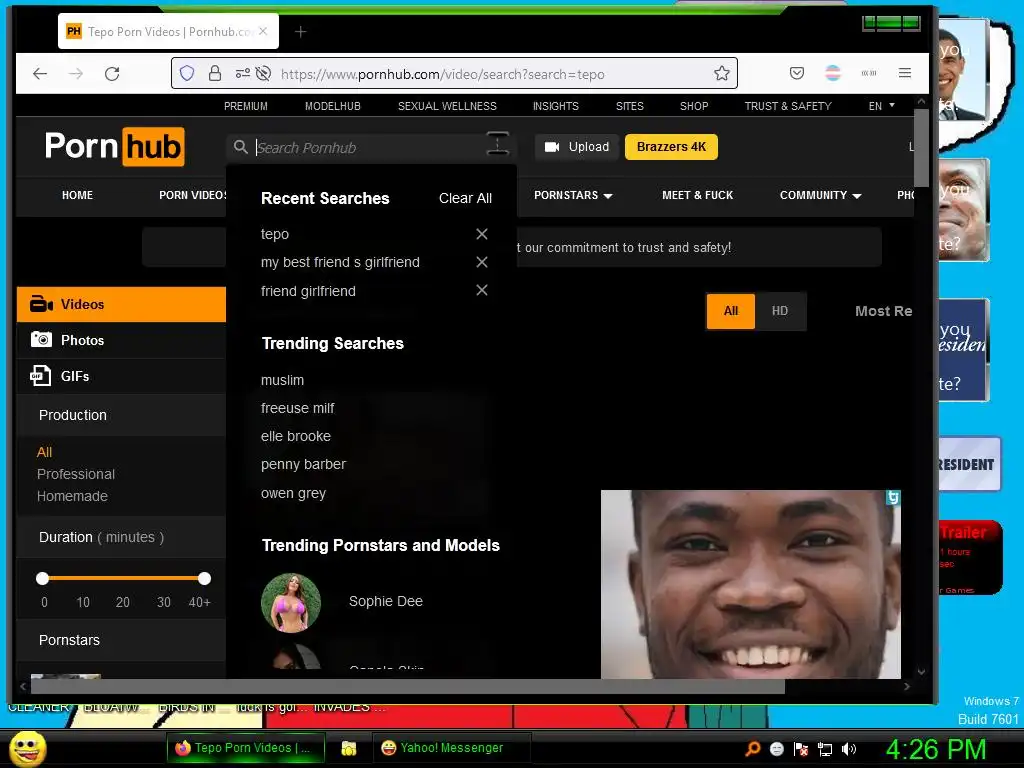Viewport: 1024px width, 768px height.
Task: Click the Pornhub logo
Action: 114,146
